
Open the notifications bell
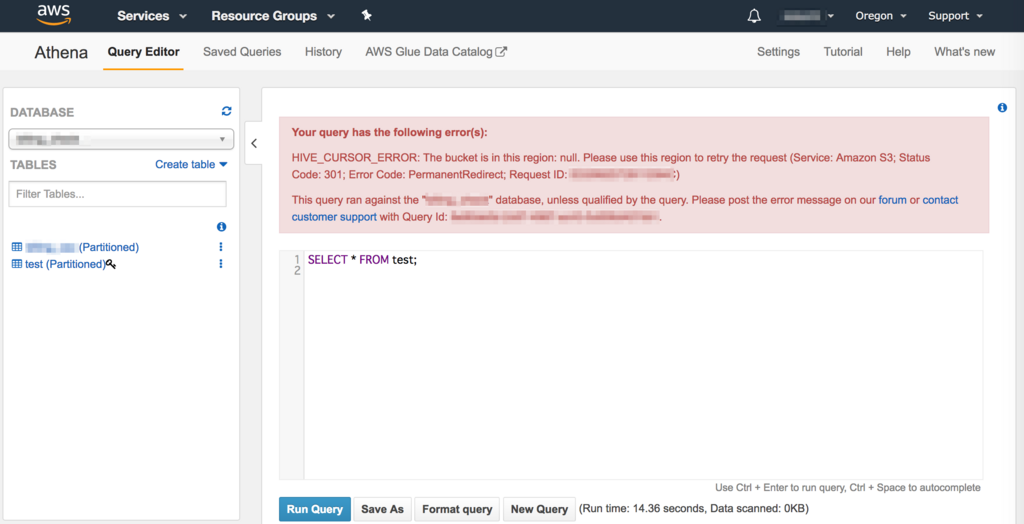(754, 16)
